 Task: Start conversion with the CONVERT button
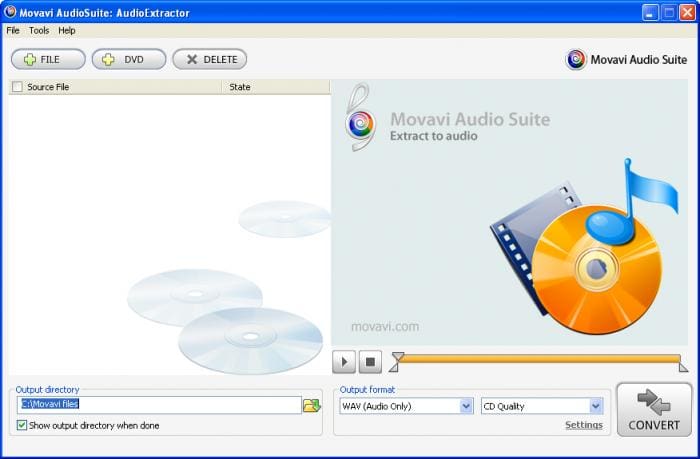point(654,410)
